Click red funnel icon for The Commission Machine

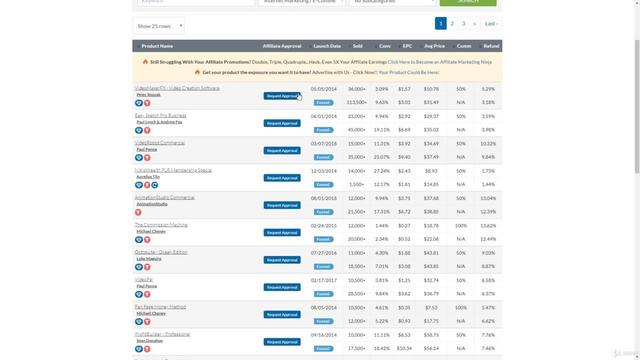[x=147, y=240]
